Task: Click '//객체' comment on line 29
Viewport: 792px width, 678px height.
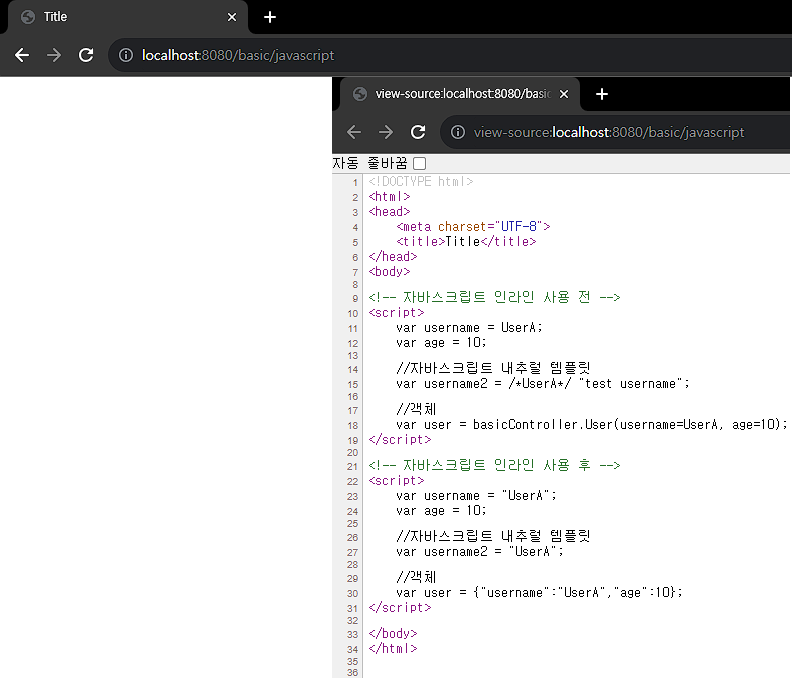Action: 416,577
